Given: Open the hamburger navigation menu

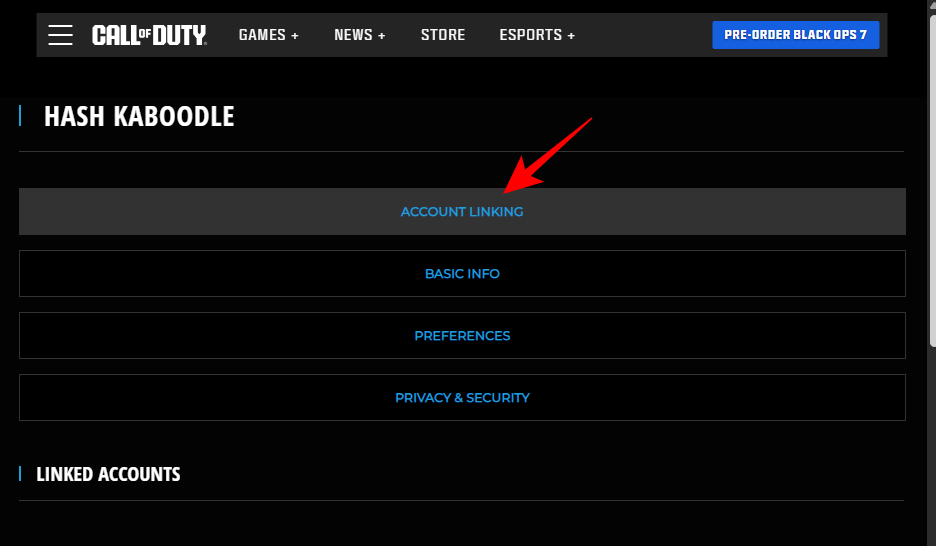Looking at the screenshot, I should pos(60,35).
